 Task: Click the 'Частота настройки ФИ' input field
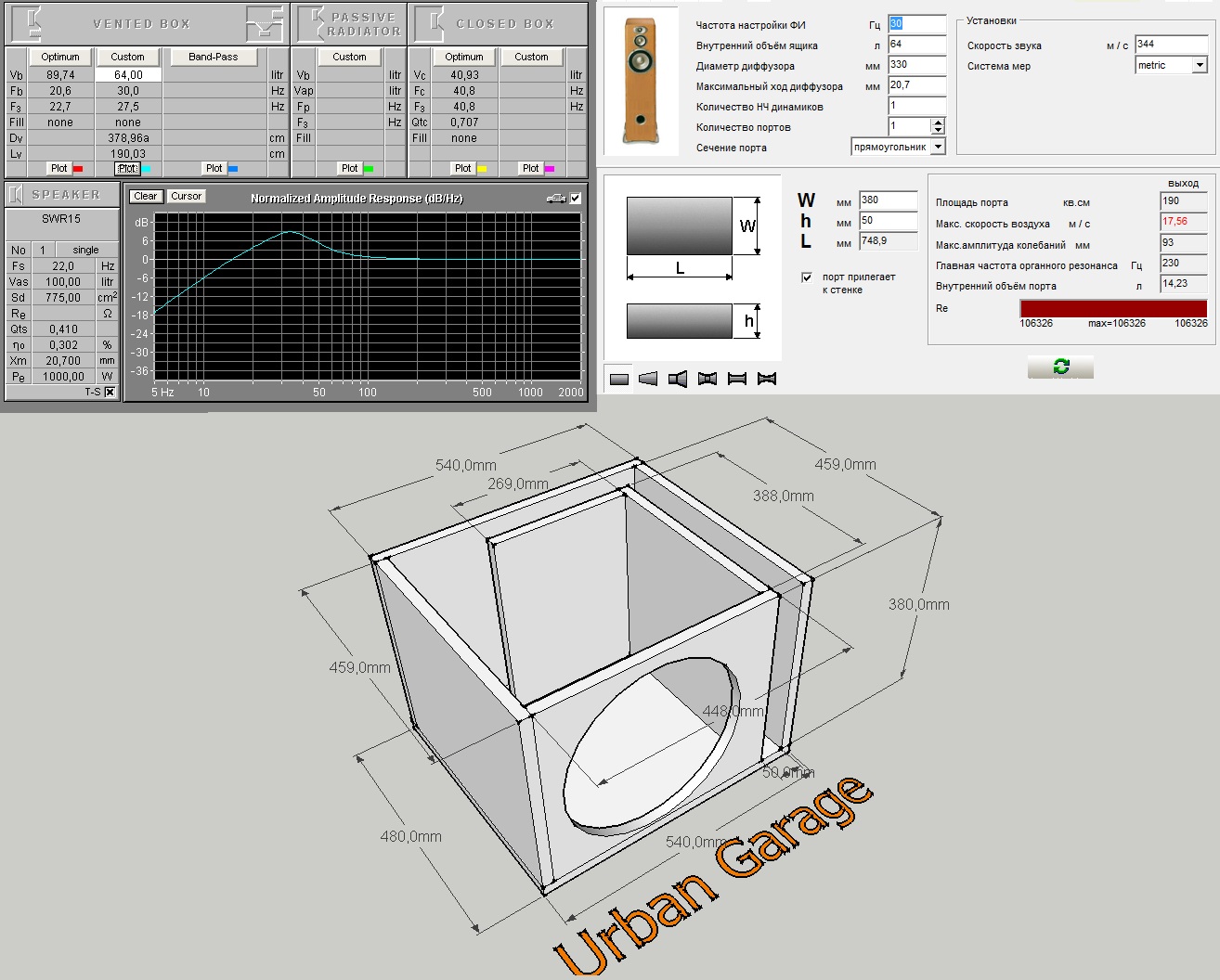pyautogui.click(x=915, y=24)
